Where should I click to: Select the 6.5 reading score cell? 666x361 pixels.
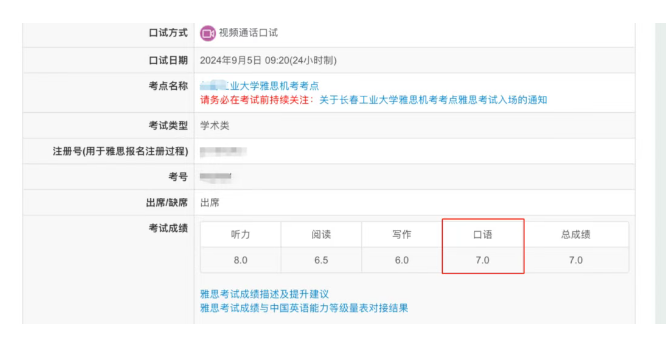point(321,260)
